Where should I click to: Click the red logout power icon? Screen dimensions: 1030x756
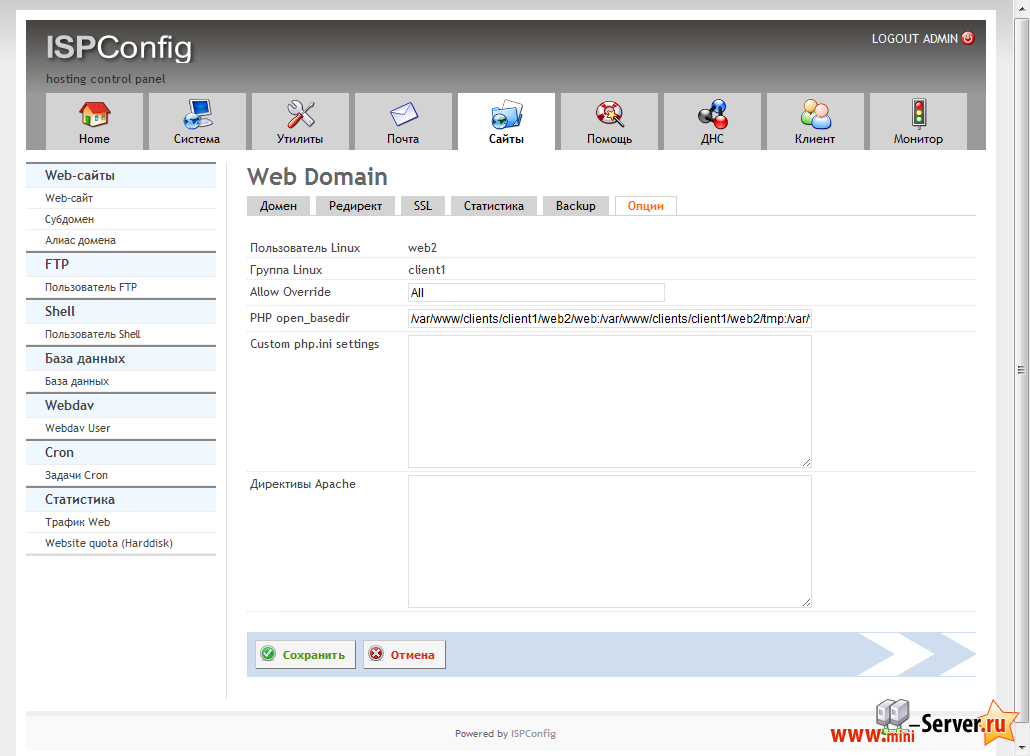[x=968, y=38]
